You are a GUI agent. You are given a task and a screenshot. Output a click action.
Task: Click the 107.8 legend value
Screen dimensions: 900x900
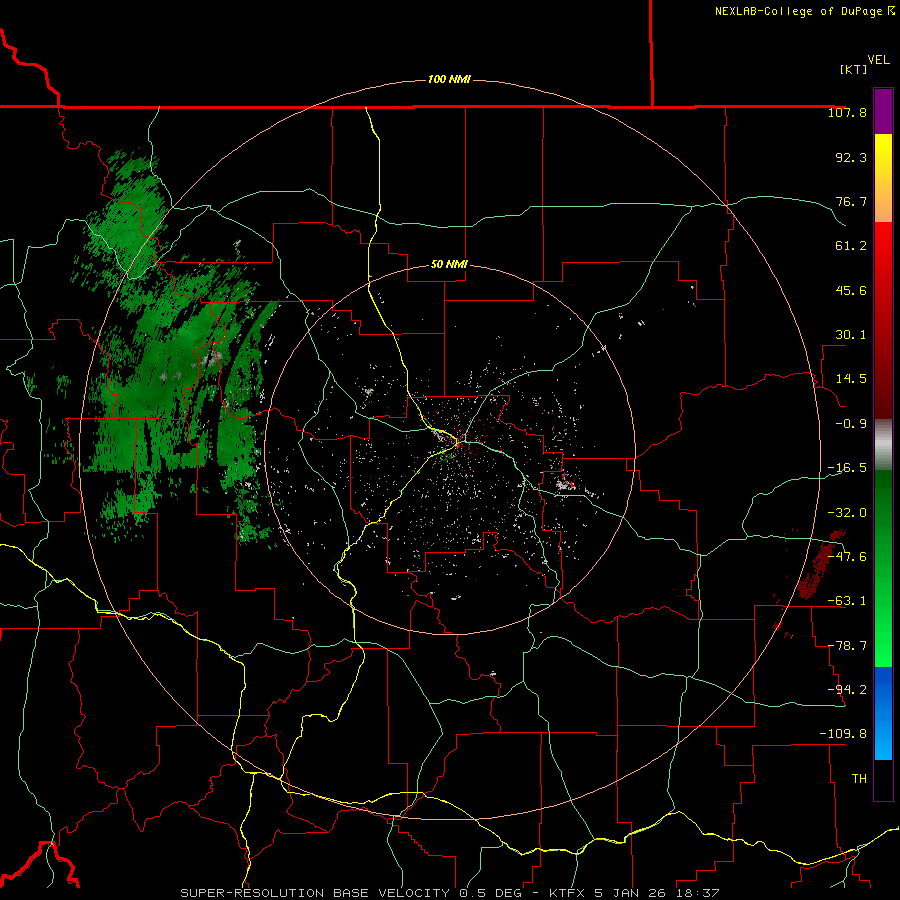click(847, 112)
